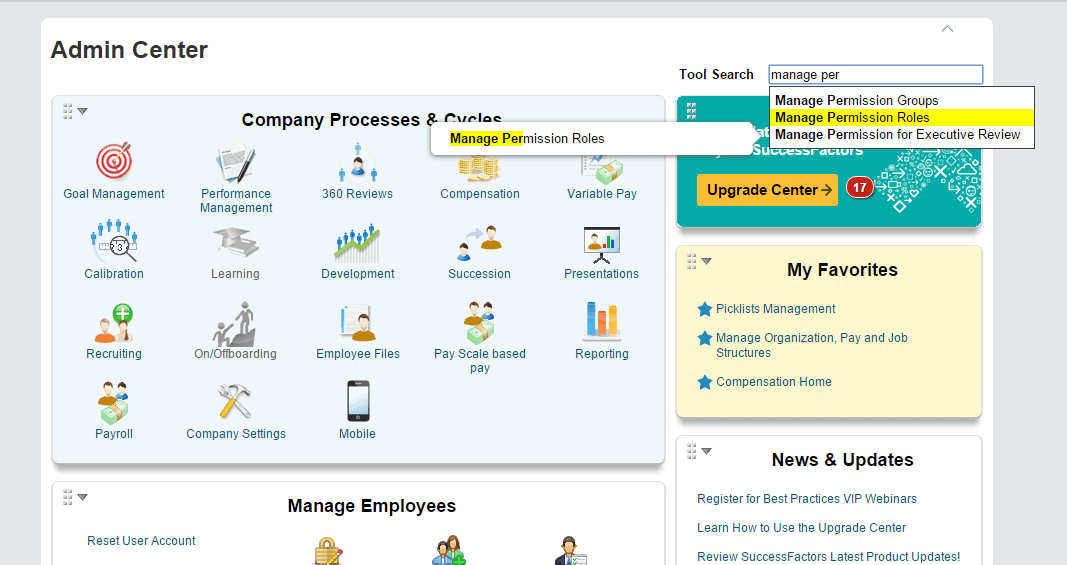Screen dimensions: 1067x565
Task: Click the Company Settings text label
Action: 236,434
